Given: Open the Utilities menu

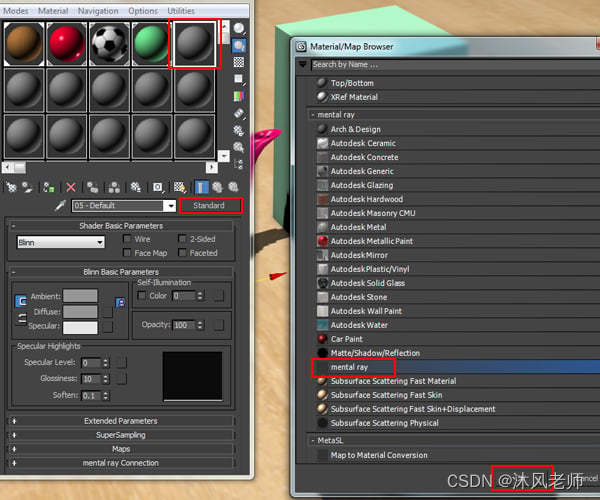Looking at the screenshot, I should (x=181, y=11).
